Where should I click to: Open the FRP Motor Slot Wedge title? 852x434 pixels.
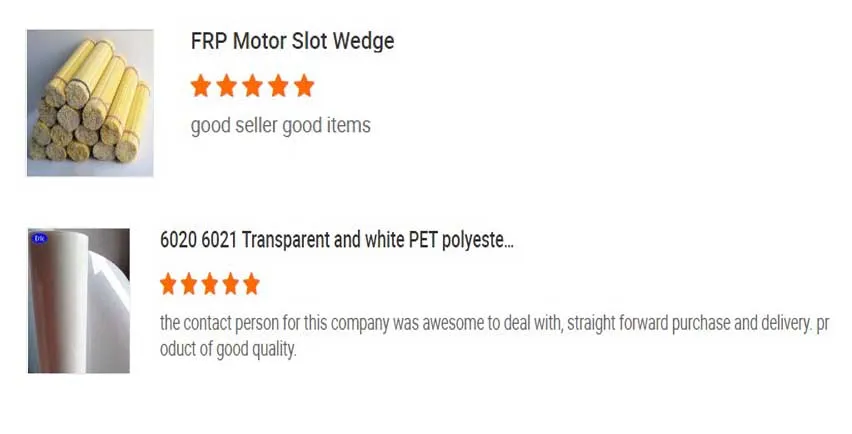(292, 41)
